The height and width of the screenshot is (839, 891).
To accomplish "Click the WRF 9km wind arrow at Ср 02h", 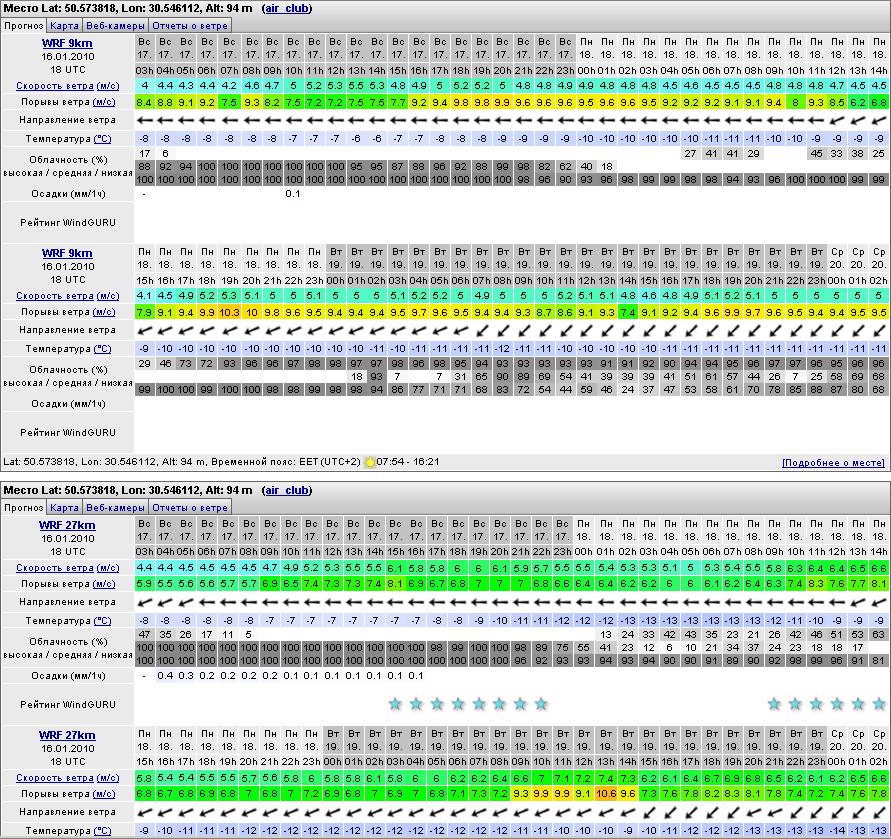I will [878, 330].
